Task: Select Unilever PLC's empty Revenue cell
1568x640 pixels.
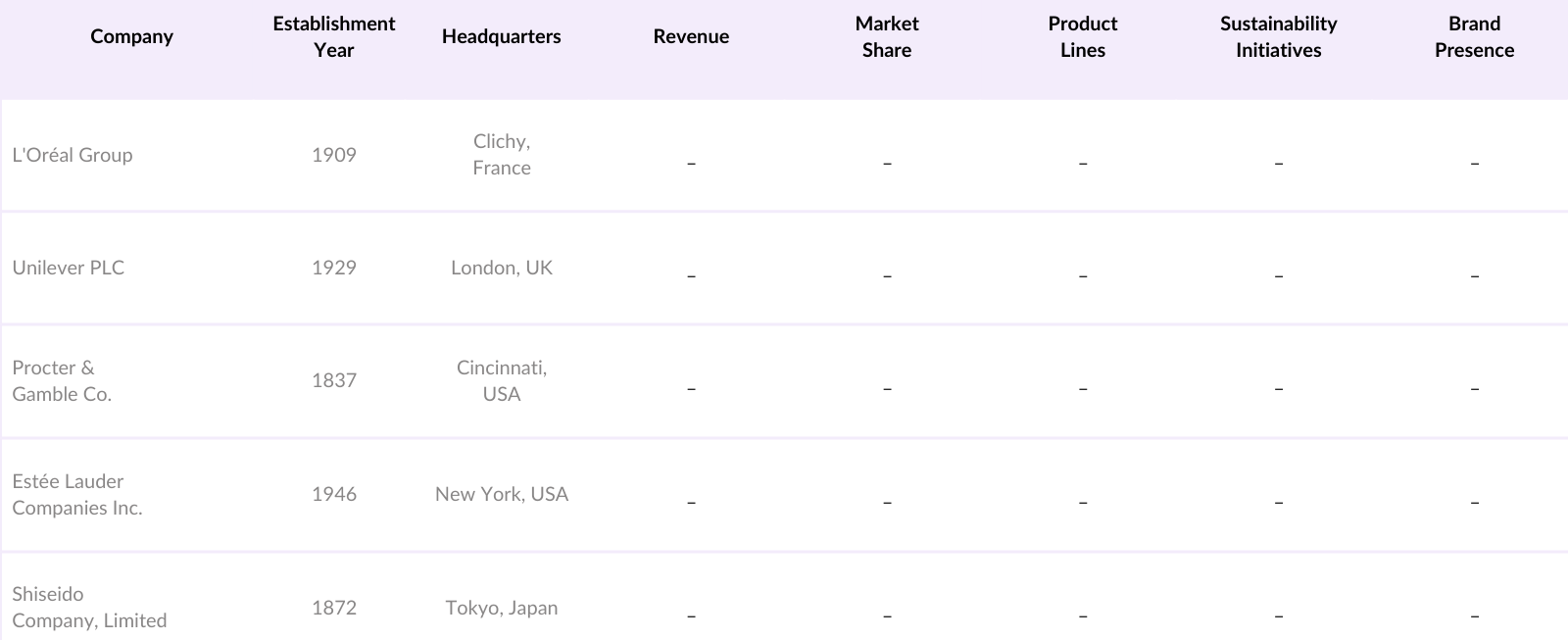Action: (691, 276)
